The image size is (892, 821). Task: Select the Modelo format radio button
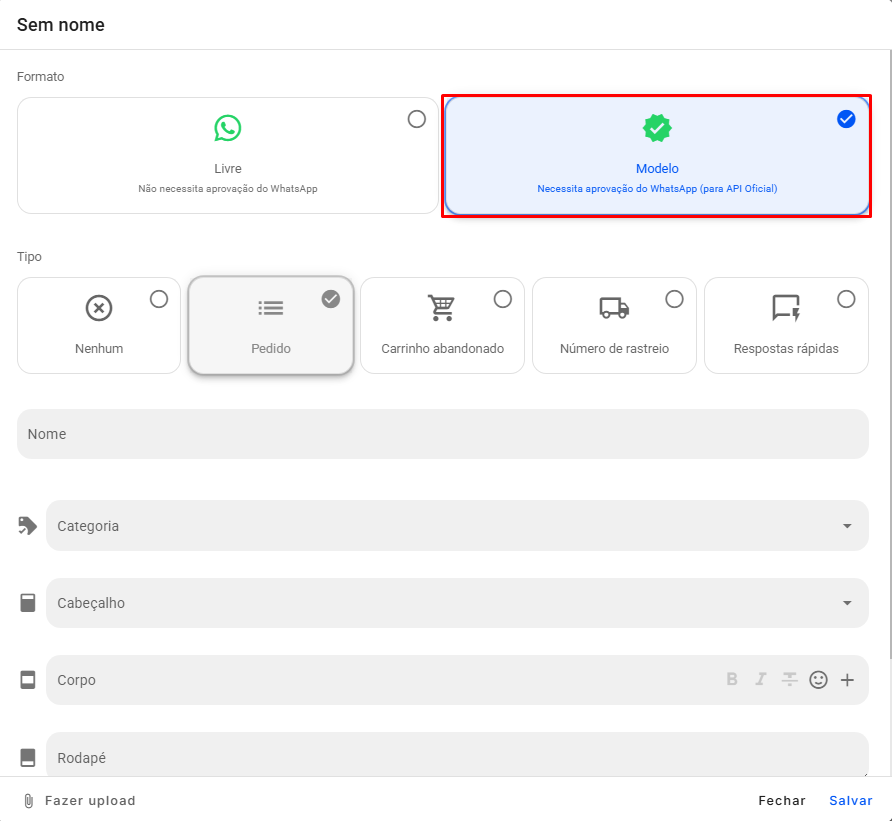click(846, 119)
